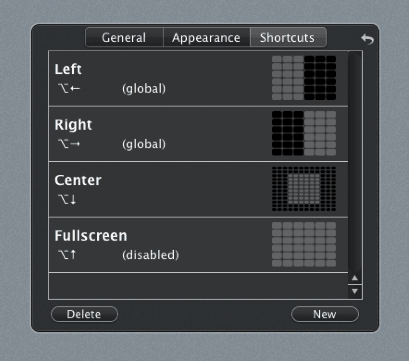Switch to the General tab
This screenshot has height=361, width=409.
pos(124,38)
